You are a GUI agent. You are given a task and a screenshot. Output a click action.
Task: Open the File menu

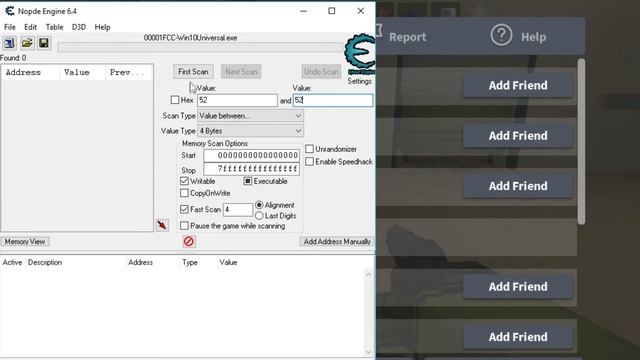pos(10,27)
